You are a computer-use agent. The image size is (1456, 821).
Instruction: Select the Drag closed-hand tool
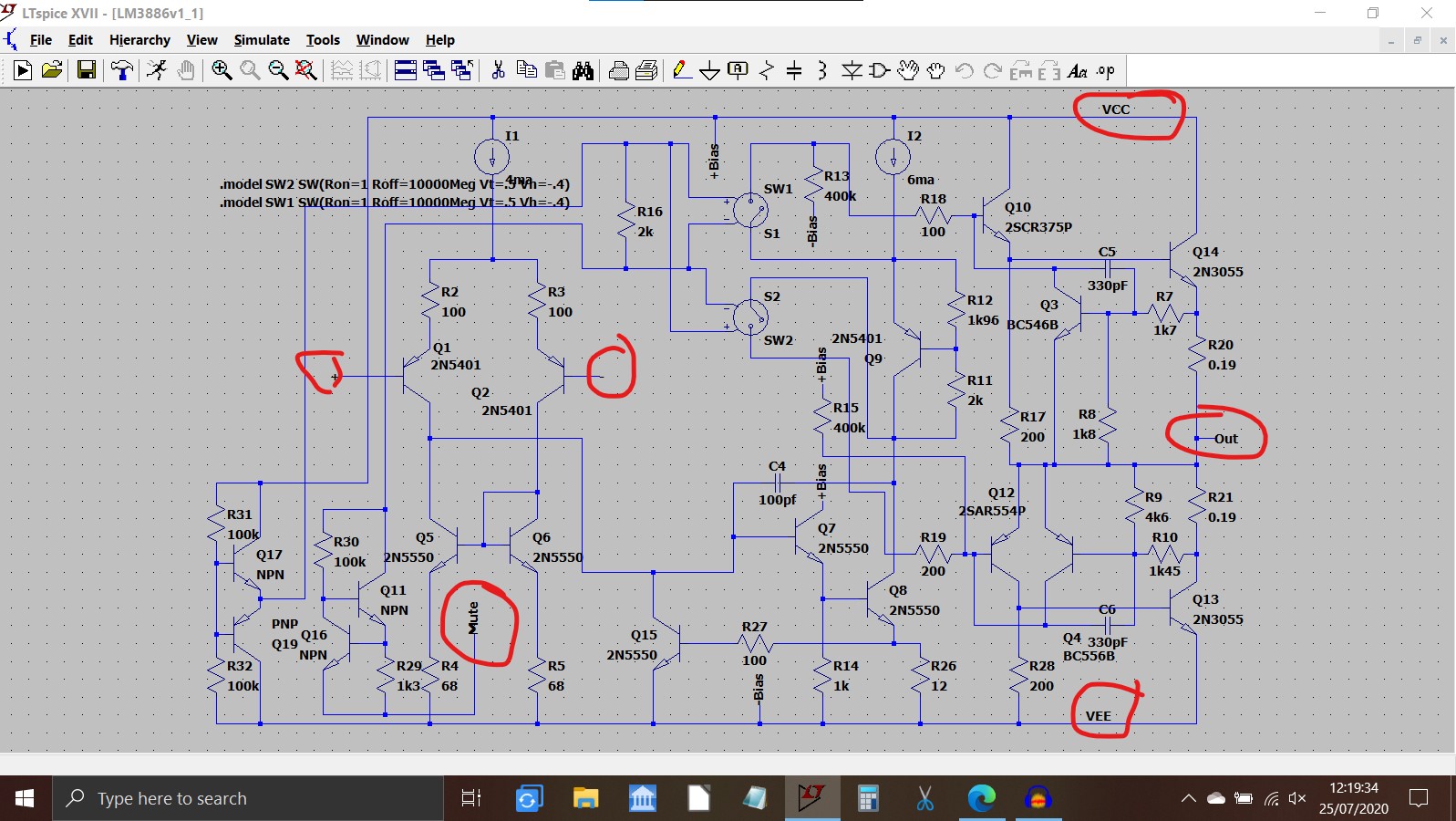935,70
